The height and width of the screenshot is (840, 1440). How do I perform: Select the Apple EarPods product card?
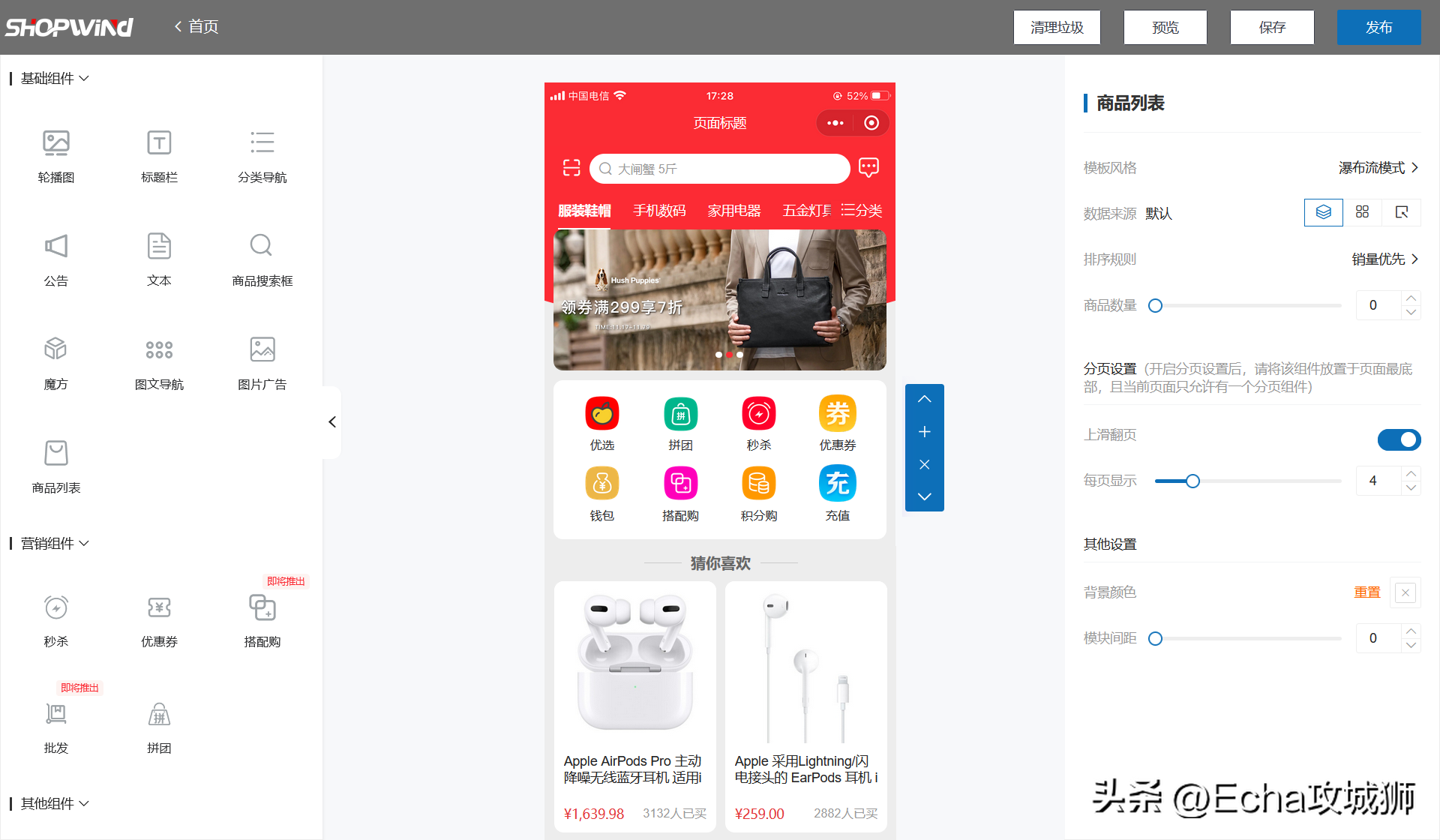tap(806, 706)
